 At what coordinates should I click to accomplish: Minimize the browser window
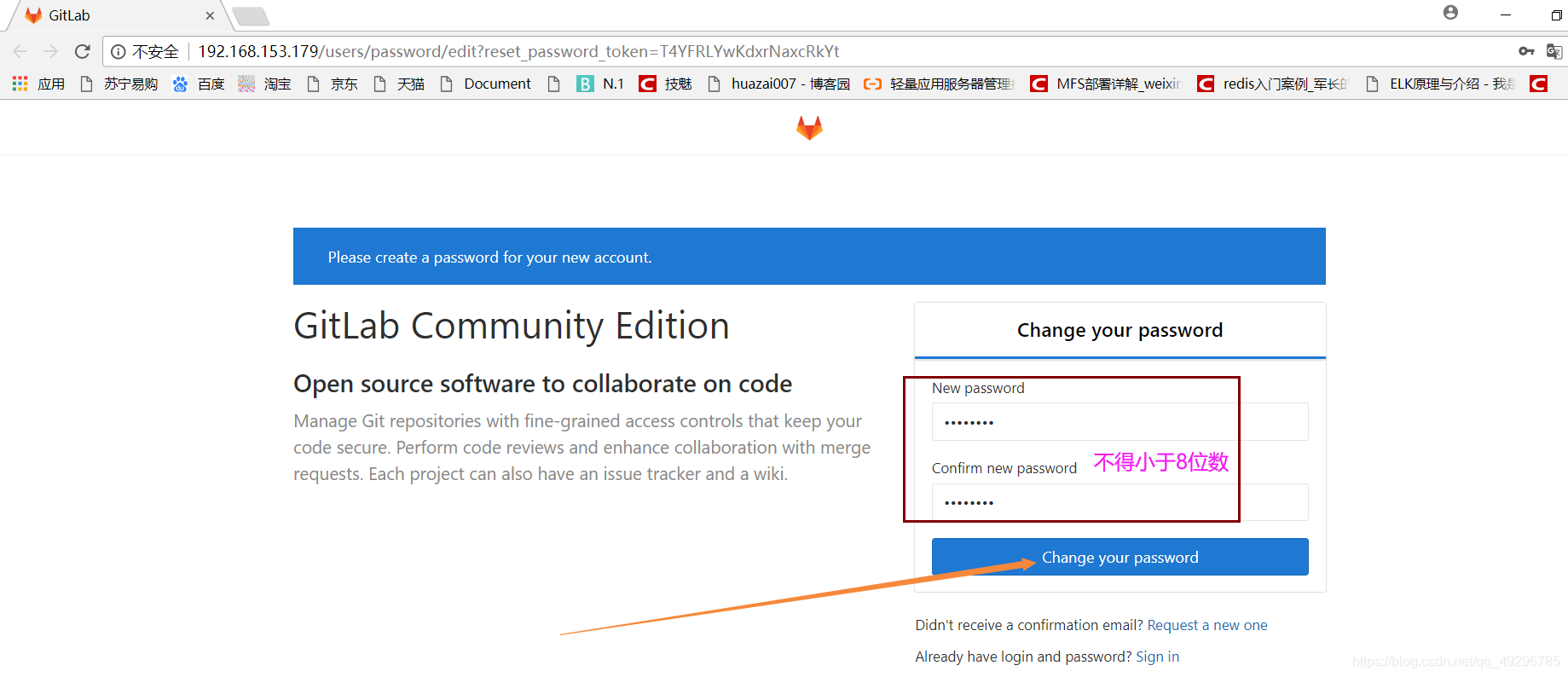[1505, 14]
